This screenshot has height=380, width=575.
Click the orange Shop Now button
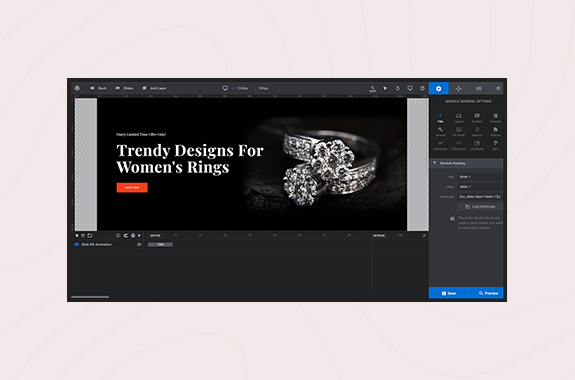[x=132, y=187]
